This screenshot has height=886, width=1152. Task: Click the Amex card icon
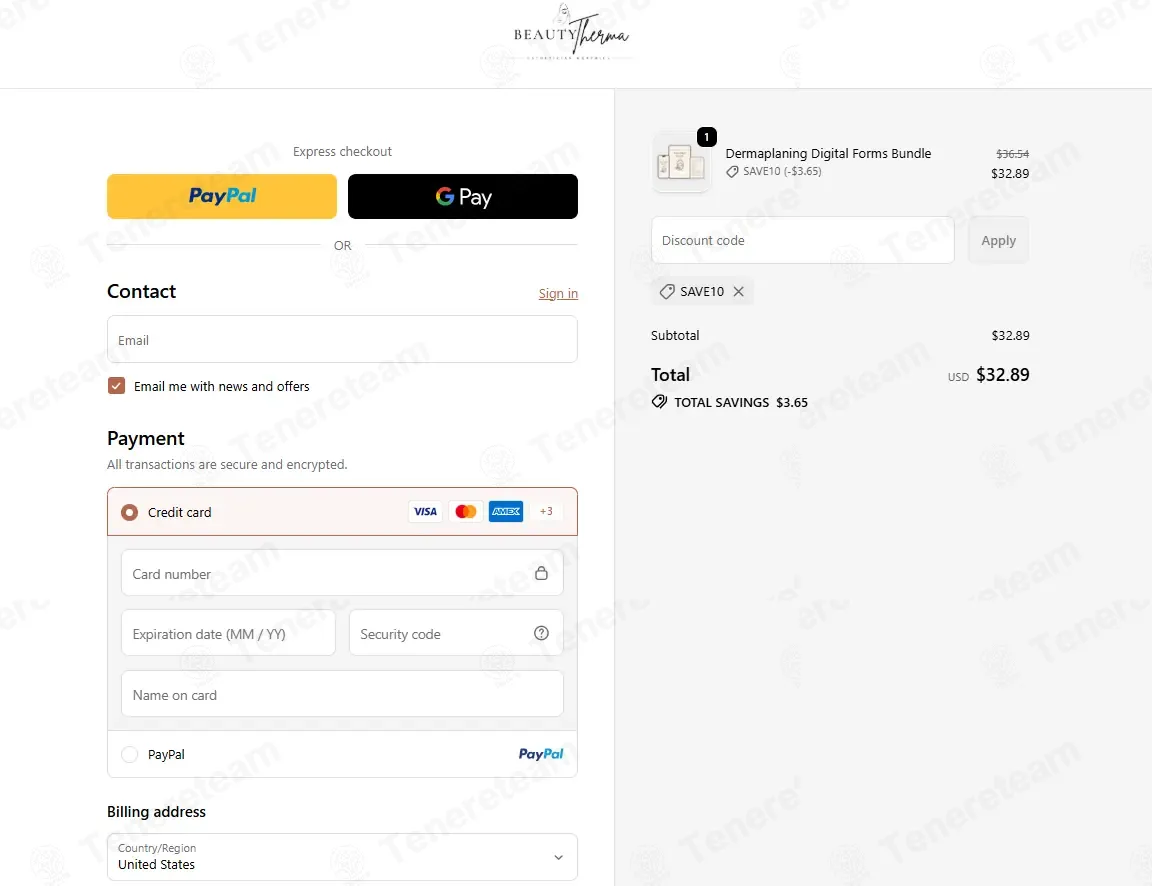click(x=506, y=511)
